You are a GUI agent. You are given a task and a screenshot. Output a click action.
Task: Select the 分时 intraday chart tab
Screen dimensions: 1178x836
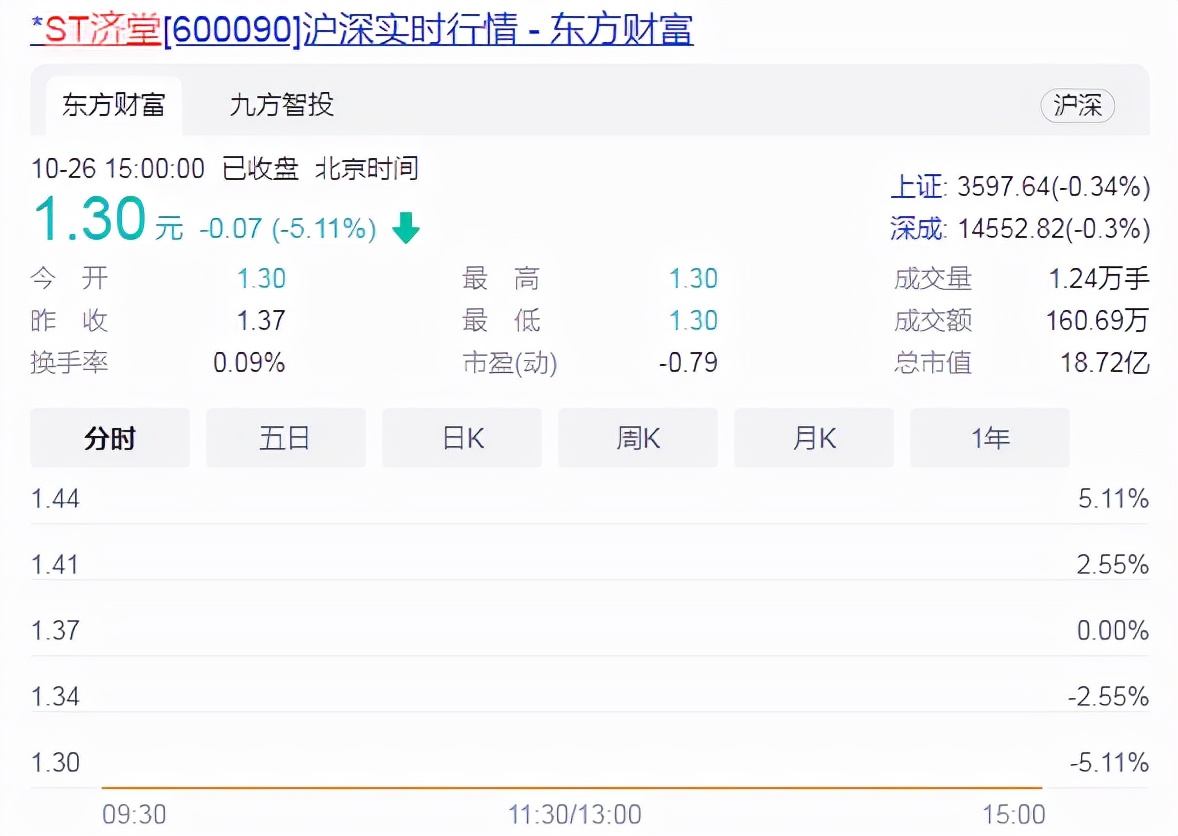click(109, 437)
